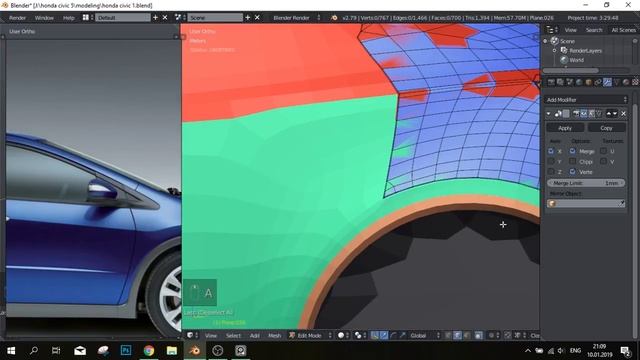Select Scene in outliner
Screen dimensions: 640x360
pyautogui.click(x=567, y=41)
